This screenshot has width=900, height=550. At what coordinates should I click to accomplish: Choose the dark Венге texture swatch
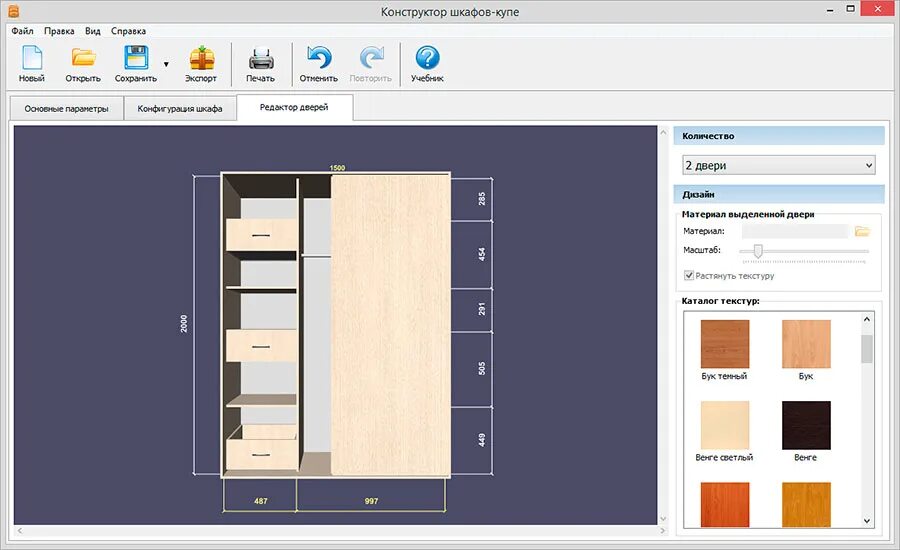[x=806, y=425]
